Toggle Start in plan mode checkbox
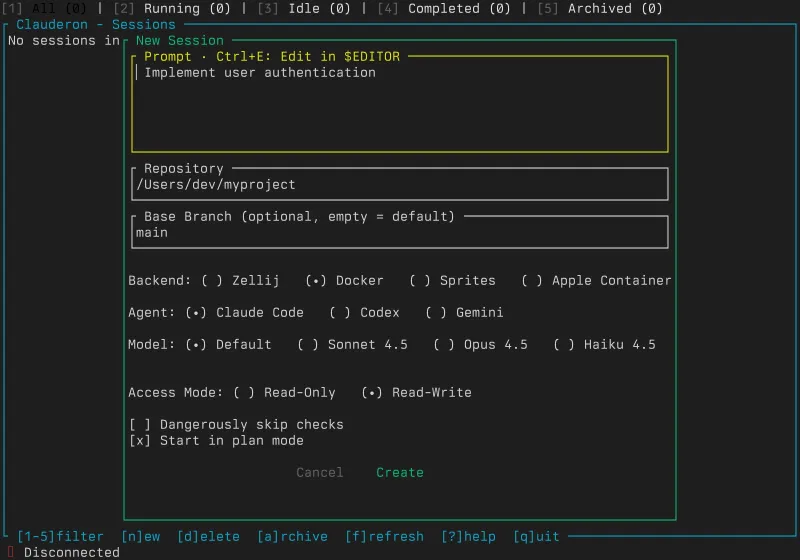The height and width of the screenshot is (560, 800). click(x=216, y=441)
